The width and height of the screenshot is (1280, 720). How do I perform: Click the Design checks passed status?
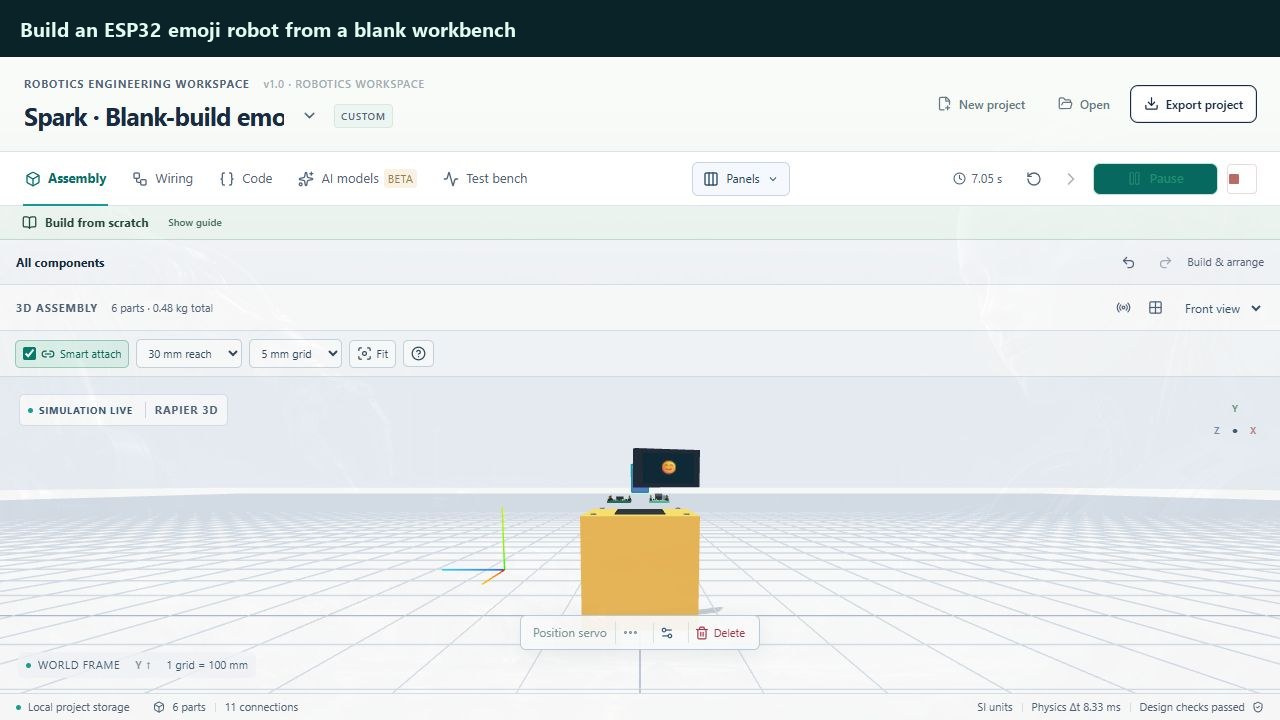tap(1201, 707)
